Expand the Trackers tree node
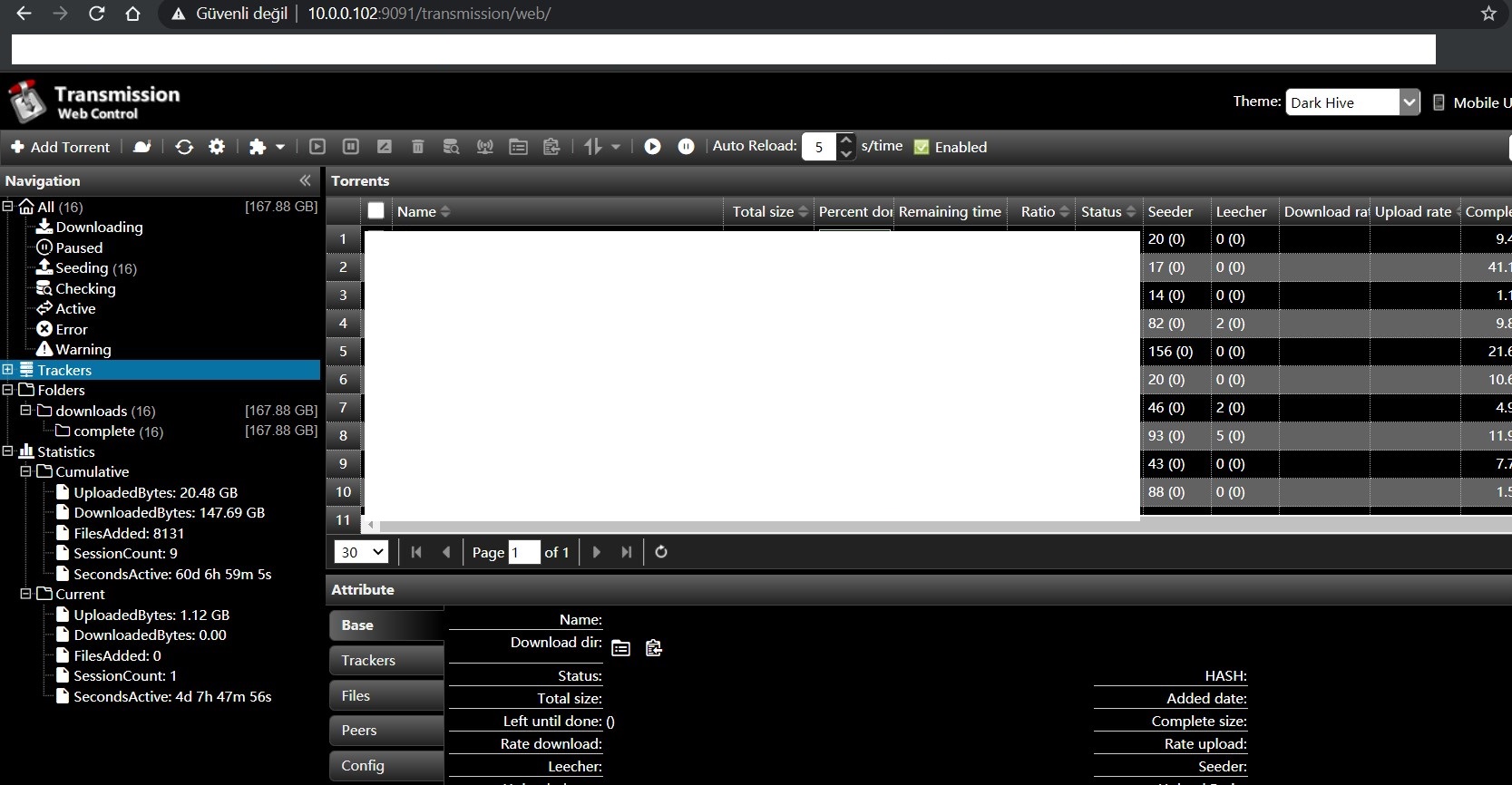The height and width of the screenshot is (785, 1512). click(x=8, y=369)
